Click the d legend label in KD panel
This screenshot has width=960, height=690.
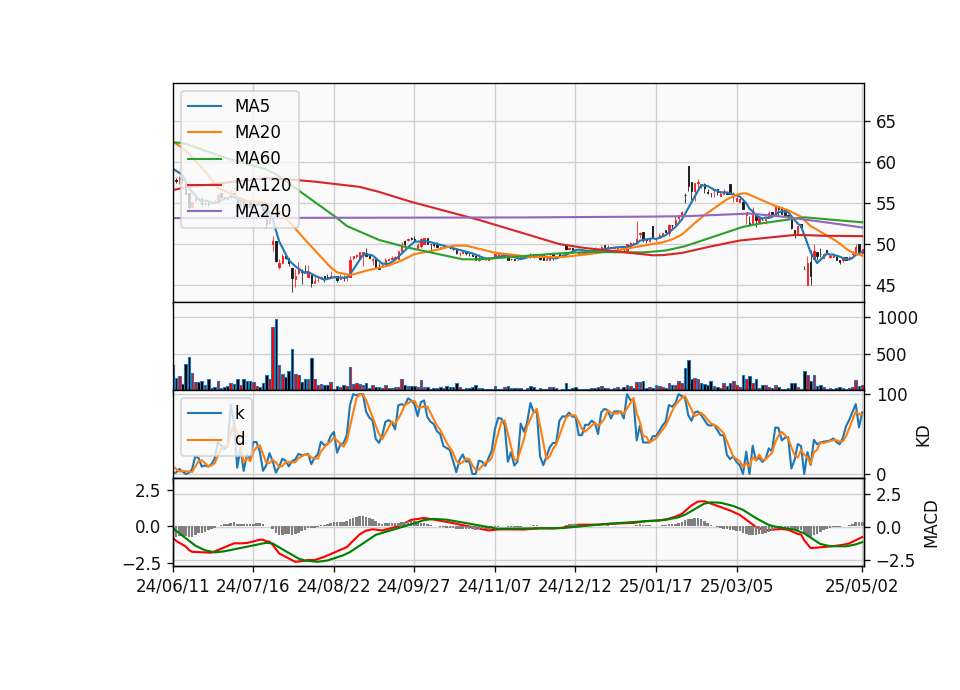(x=239, y=439)
